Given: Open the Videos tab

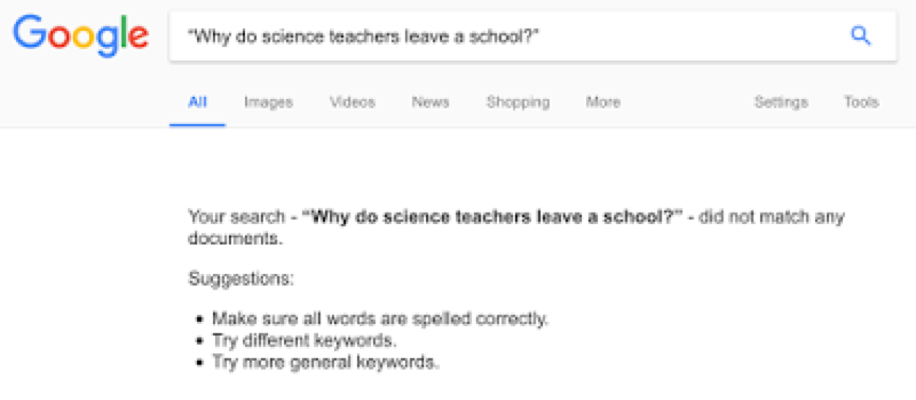Looking at the screenshot, I should tap(352, 102).
